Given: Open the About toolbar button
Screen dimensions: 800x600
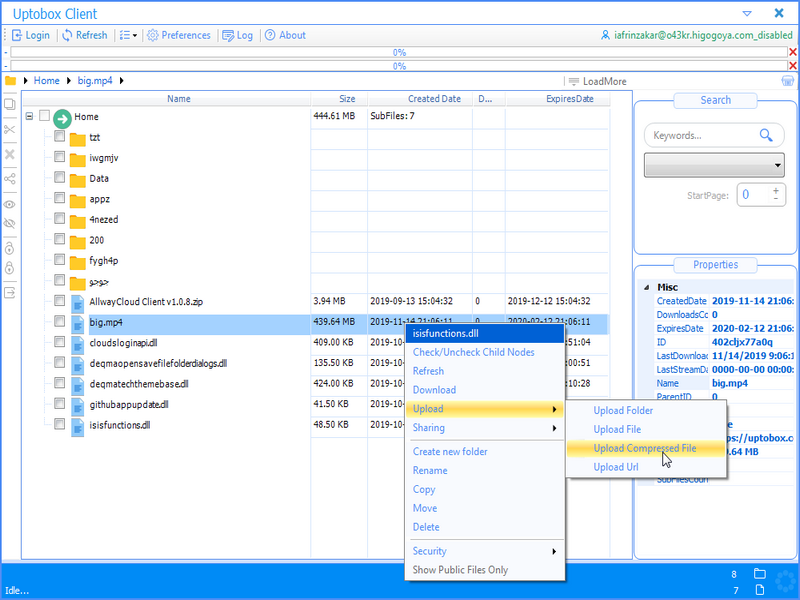Looking at the screenshot, I should pyautogui.click(x=285, y=35).
